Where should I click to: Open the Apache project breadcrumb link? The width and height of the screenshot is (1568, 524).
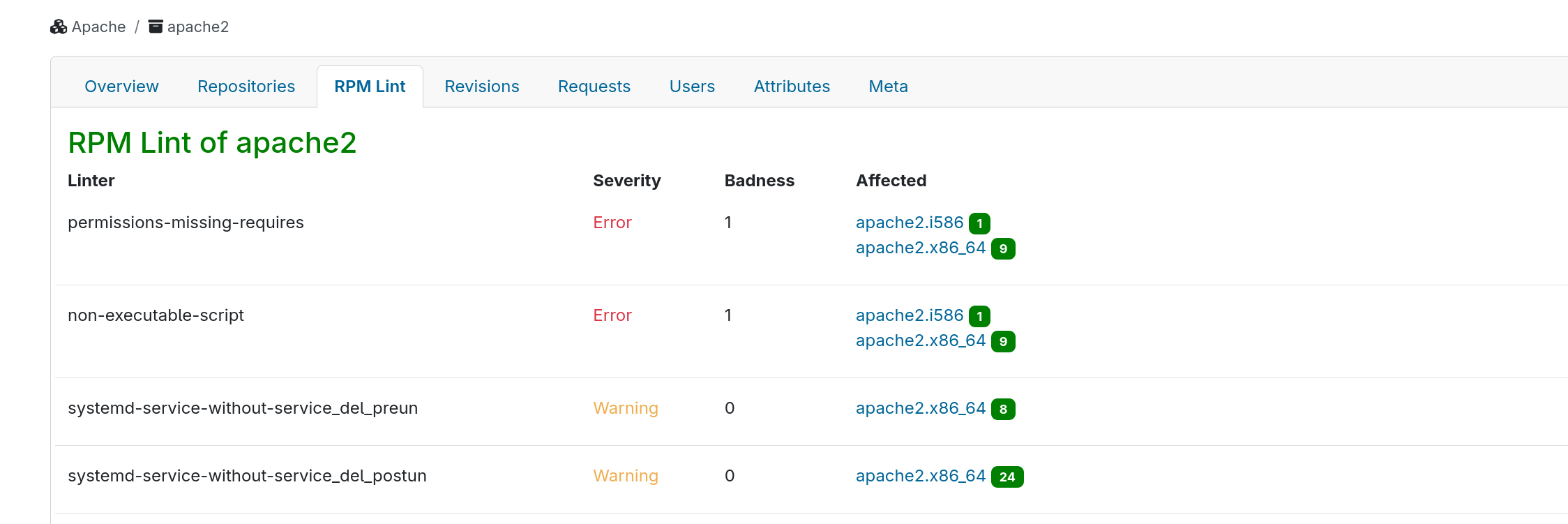coord(98,27)
